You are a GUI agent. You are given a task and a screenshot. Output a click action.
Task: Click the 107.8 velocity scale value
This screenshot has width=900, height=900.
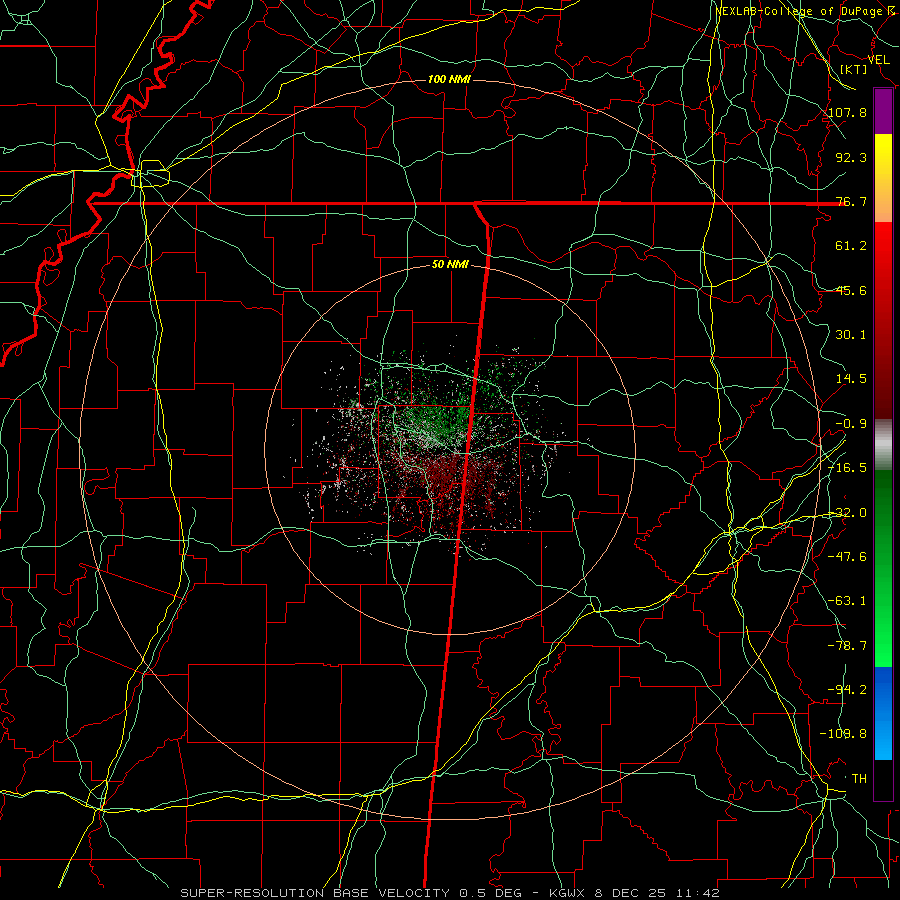(848, 112)
